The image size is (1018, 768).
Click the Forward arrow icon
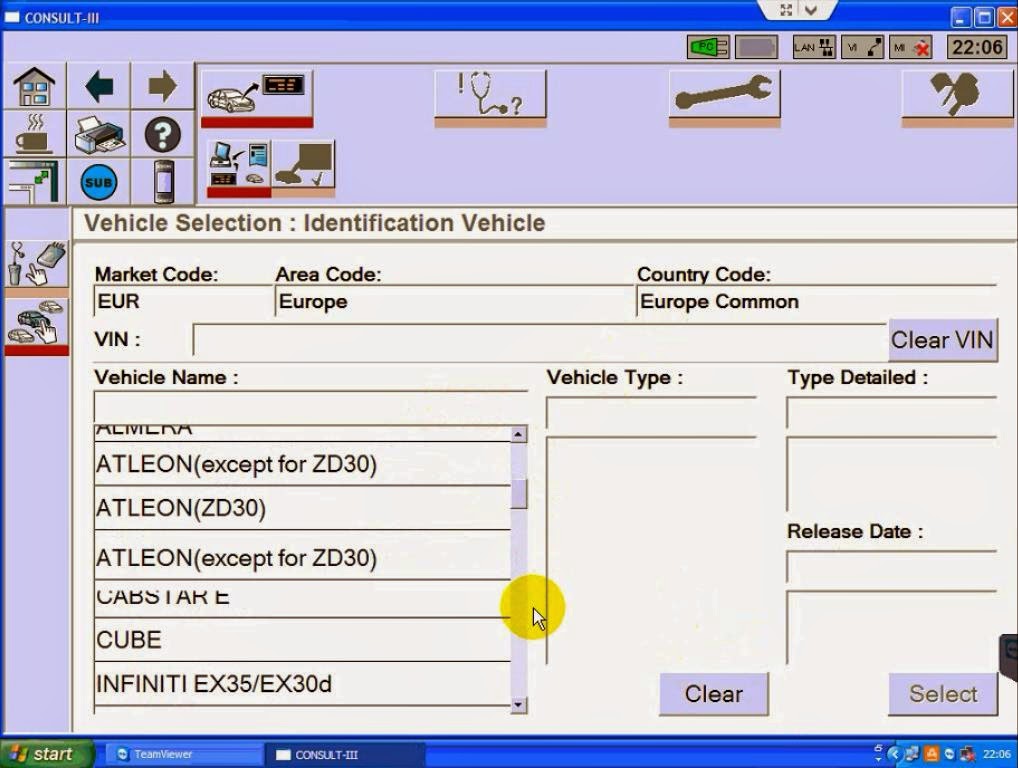pos(162,86)
